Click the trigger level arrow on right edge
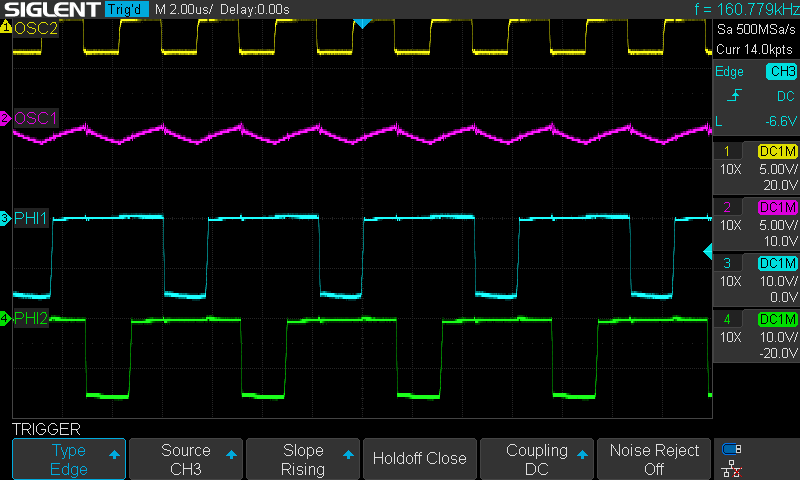Screen dimensions: 800x480 pyautogui.click(x=708, y=251)
